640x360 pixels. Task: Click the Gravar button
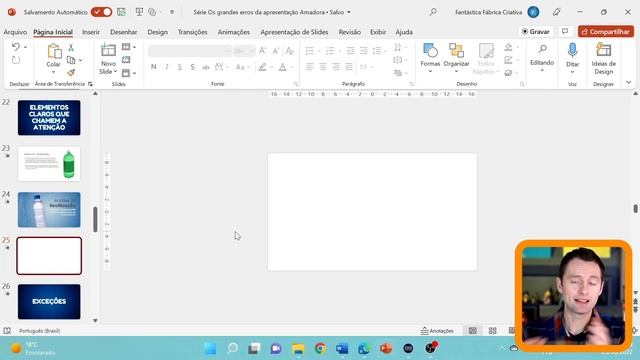click(536, 31)
